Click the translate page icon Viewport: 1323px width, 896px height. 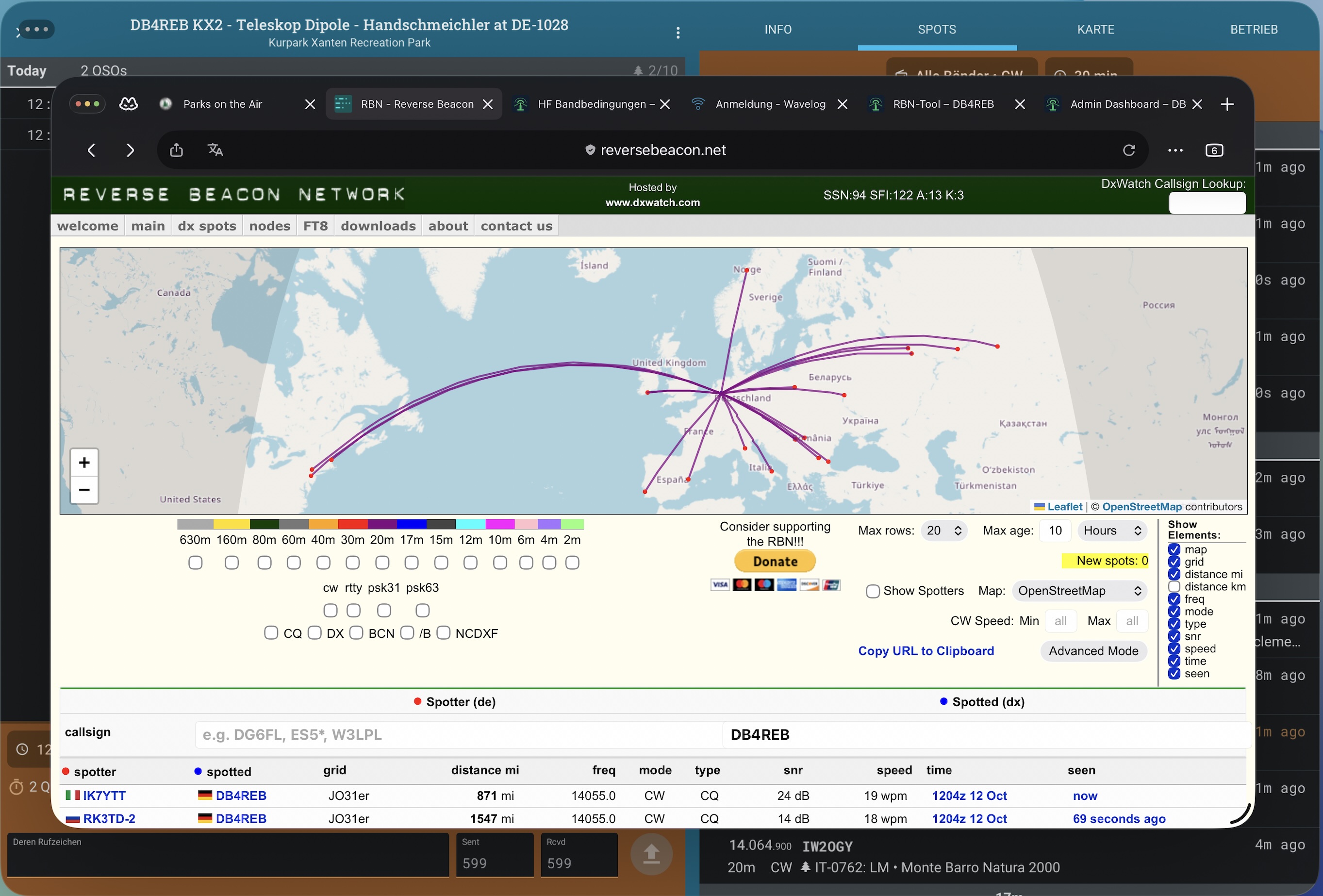click(x=215, y=149)
